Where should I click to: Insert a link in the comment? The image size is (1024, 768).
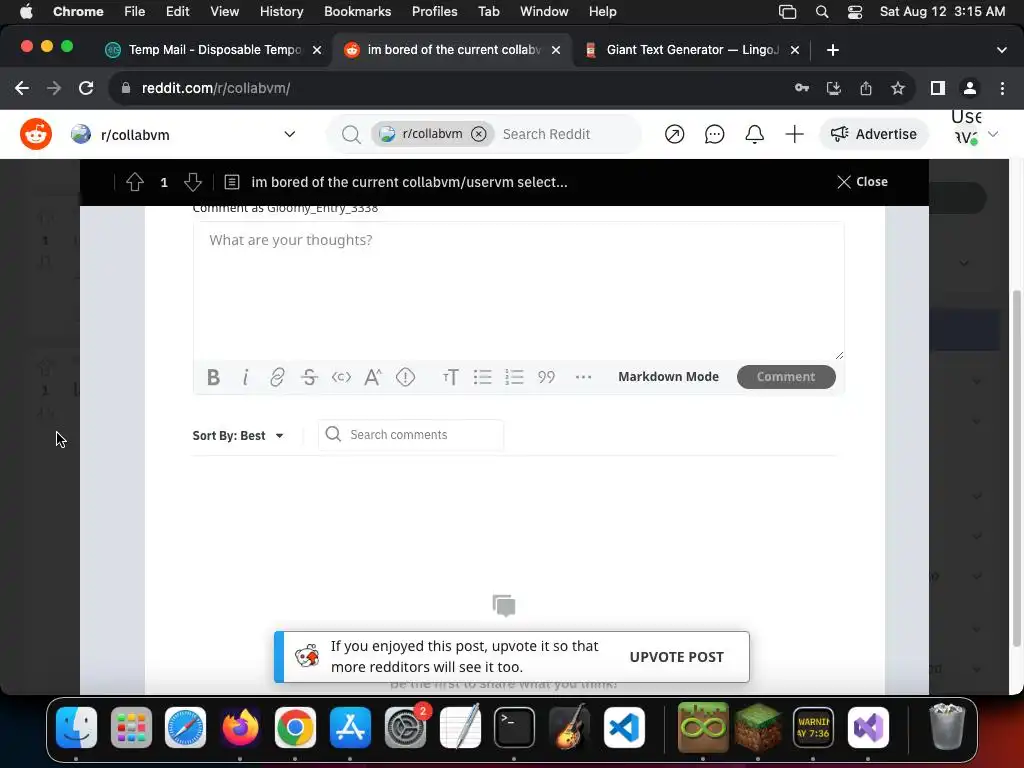point(277,377)
